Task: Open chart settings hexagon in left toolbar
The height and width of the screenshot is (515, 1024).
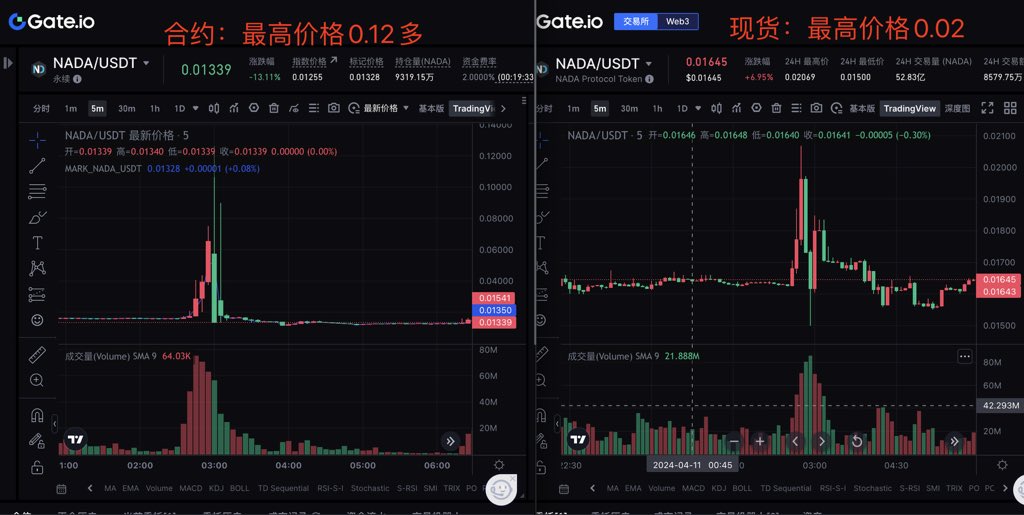Action: click(254, 108)
